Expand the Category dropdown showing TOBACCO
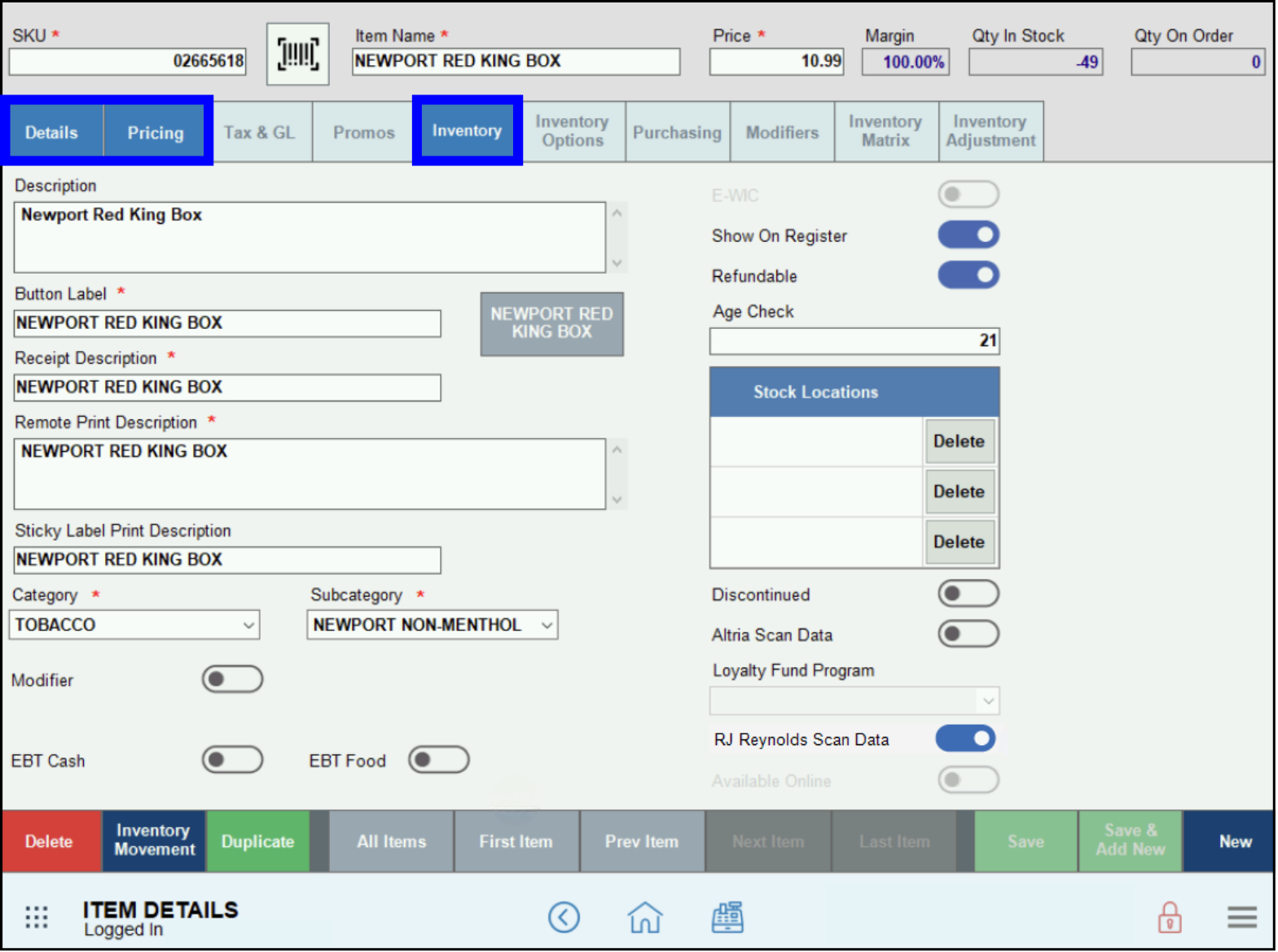 (x=134, y=625)
